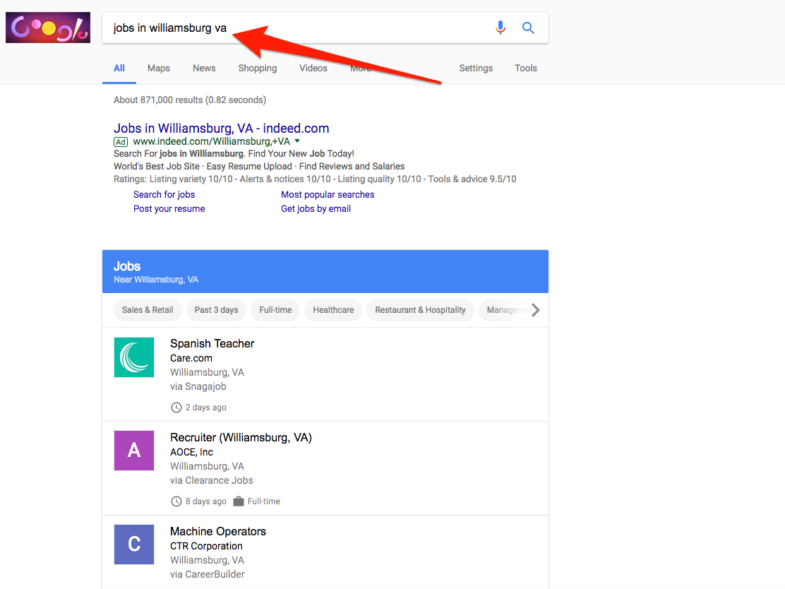785x589 pixels.
Task: Open search Settings menu
Action: click(476, 68)
